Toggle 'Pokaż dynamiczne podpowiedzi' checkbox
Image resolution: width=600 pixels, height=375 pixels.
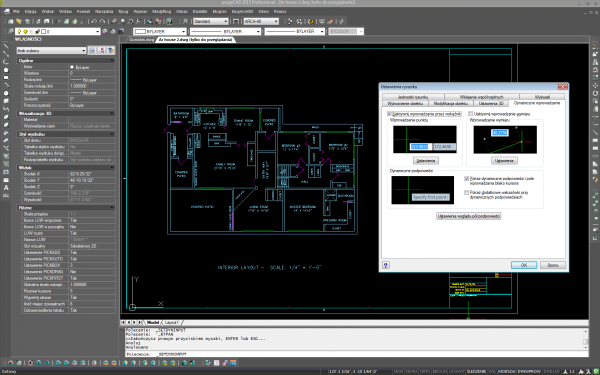466,179
